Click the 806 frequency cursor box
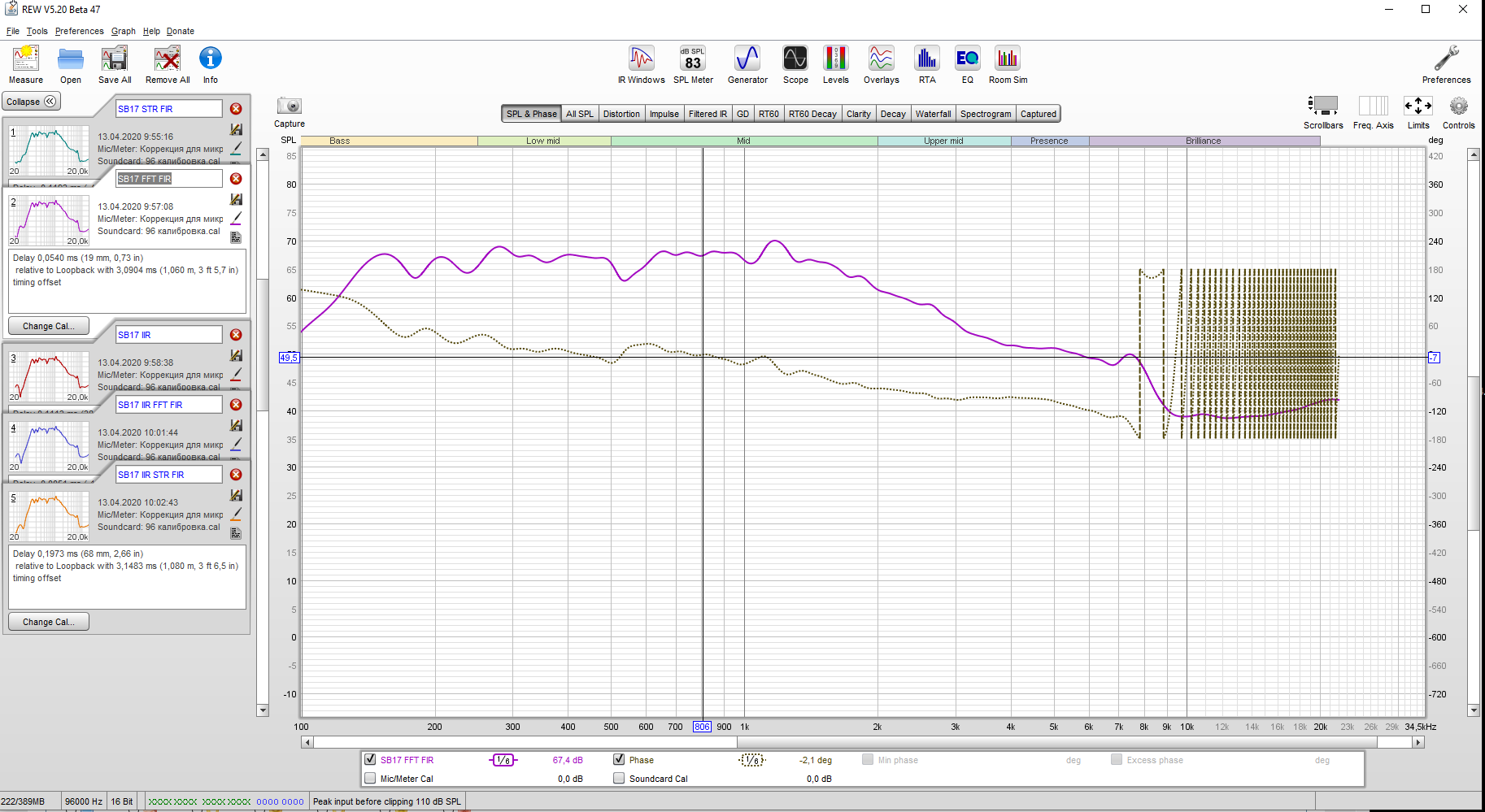This screenshot has height=812, width=1485. coord(702,727)
